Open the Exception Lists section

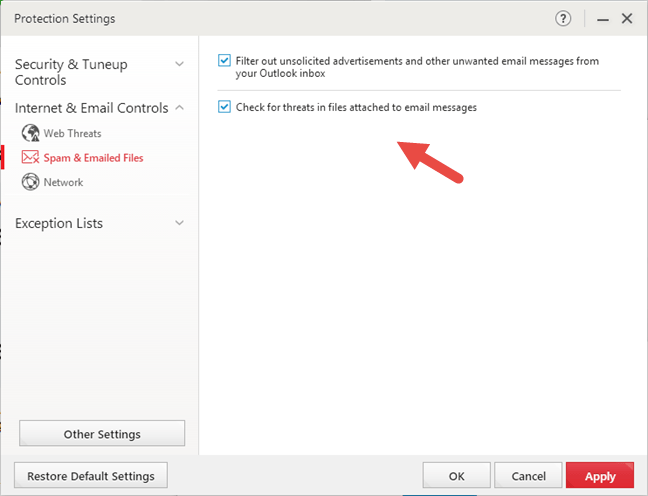click(59, 223)
